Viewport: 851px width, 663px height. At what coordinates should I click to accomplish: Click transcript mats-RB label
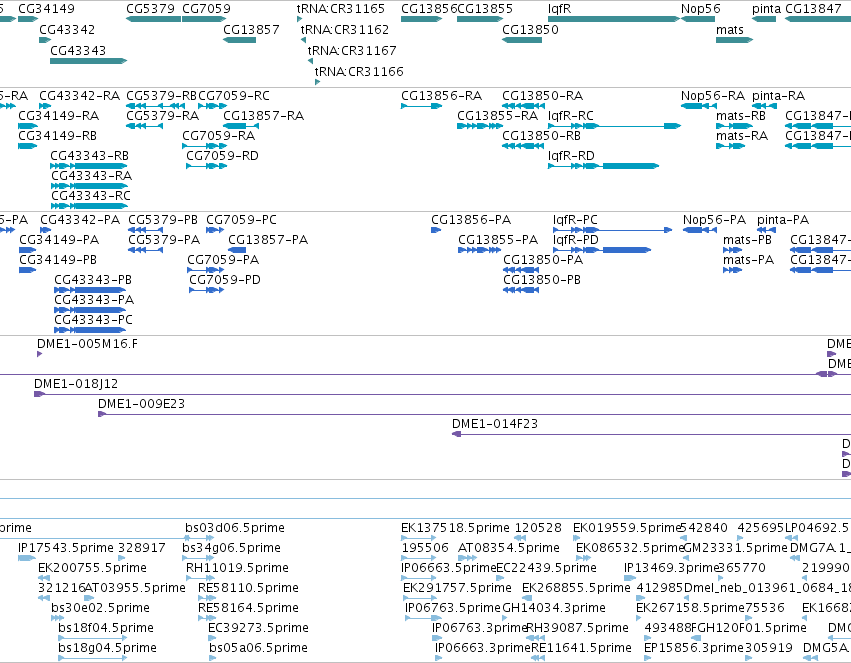(x=741, y=116)
